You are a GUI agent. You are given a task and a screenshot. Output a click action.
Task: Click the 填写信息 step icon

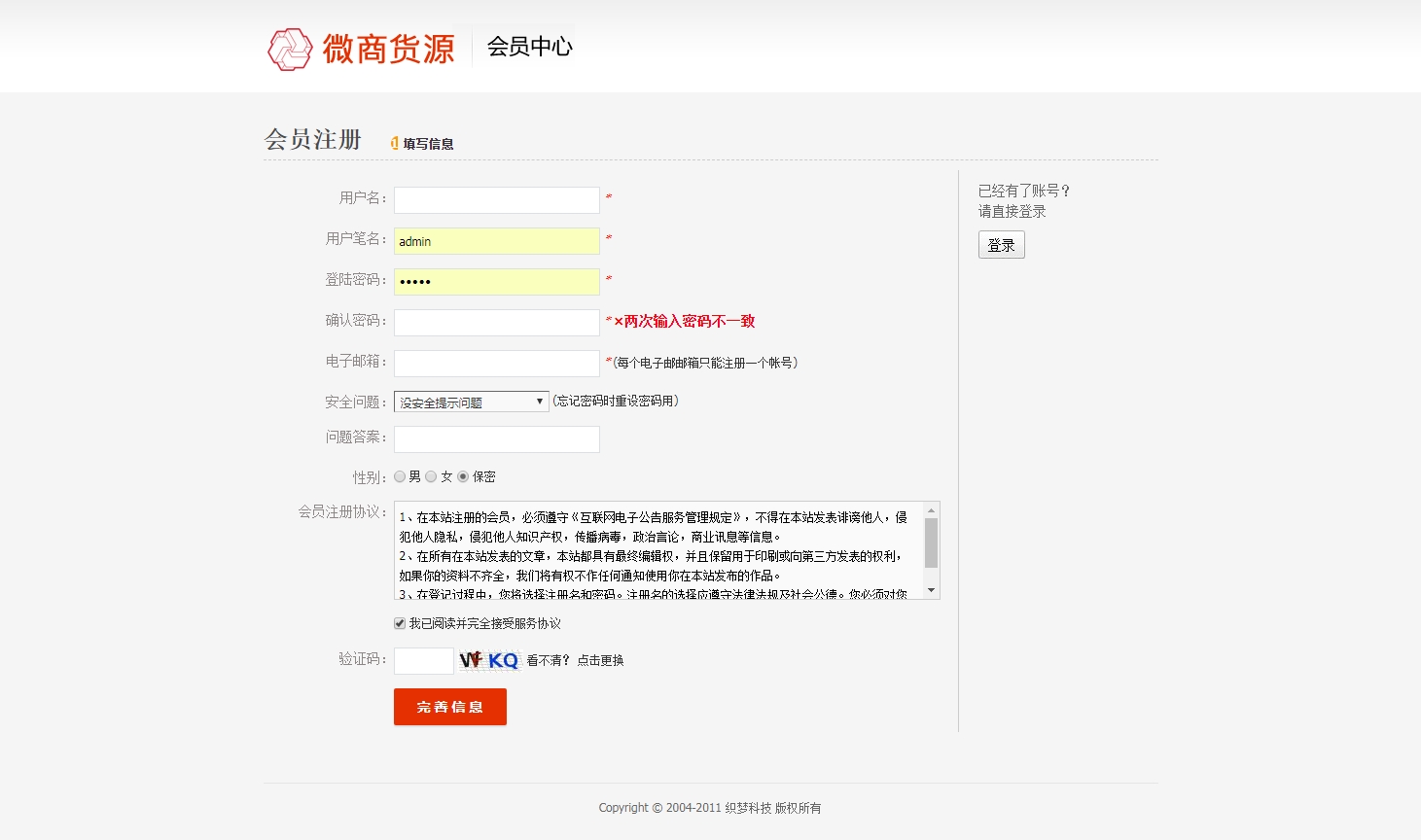pos(395,143)
